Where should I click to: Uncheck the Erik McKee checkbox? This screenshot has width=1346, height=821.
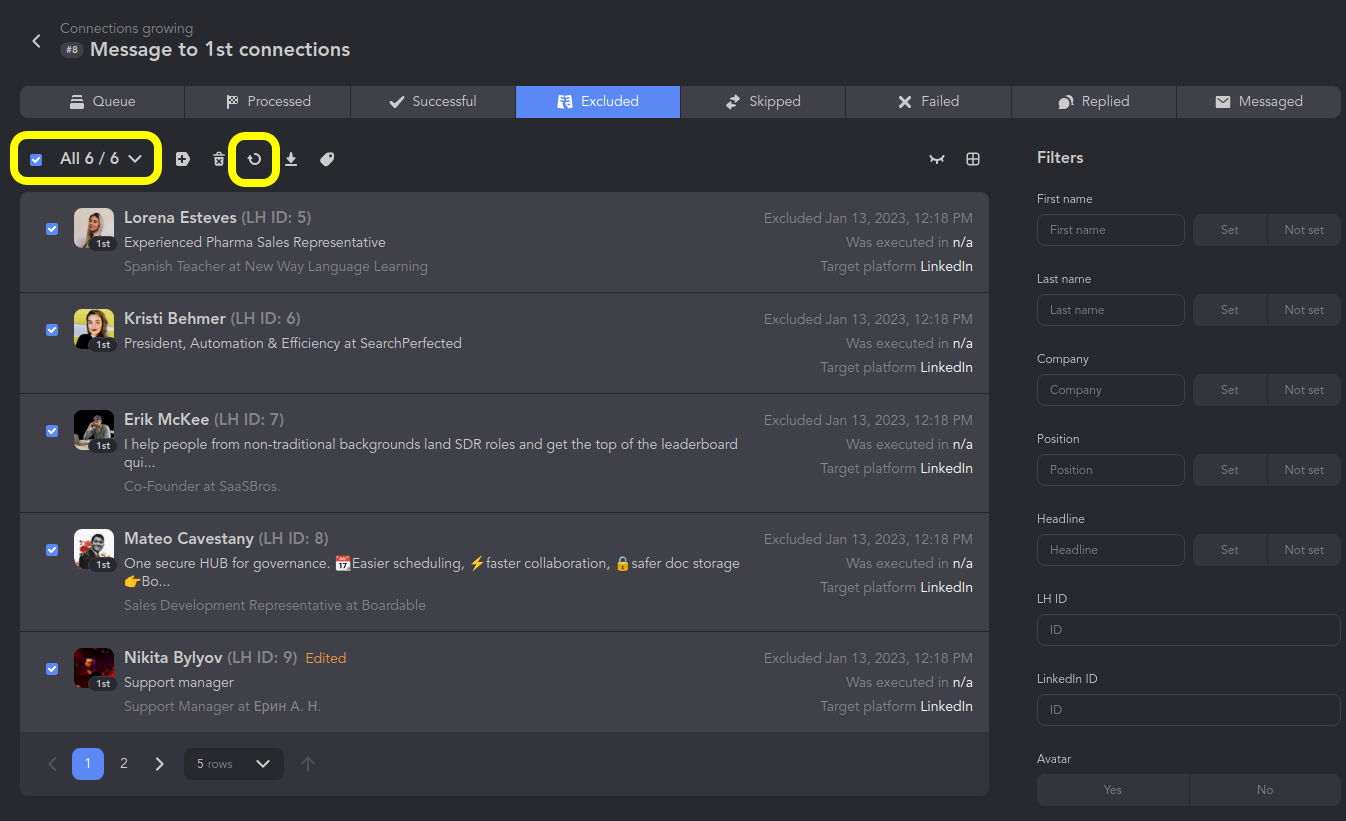point(52,431)
